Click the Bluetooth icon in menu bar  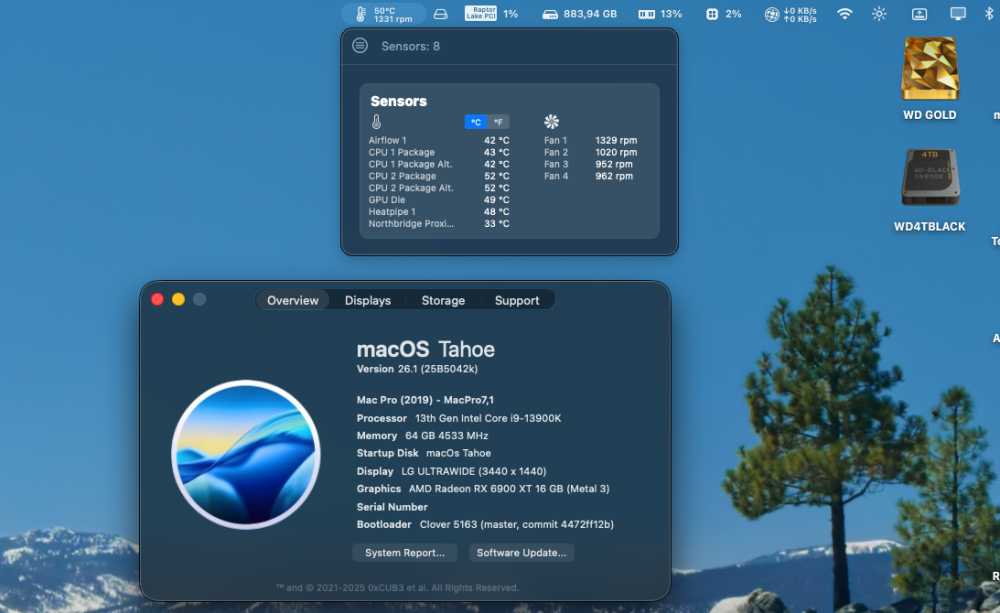tap(989, 14)
